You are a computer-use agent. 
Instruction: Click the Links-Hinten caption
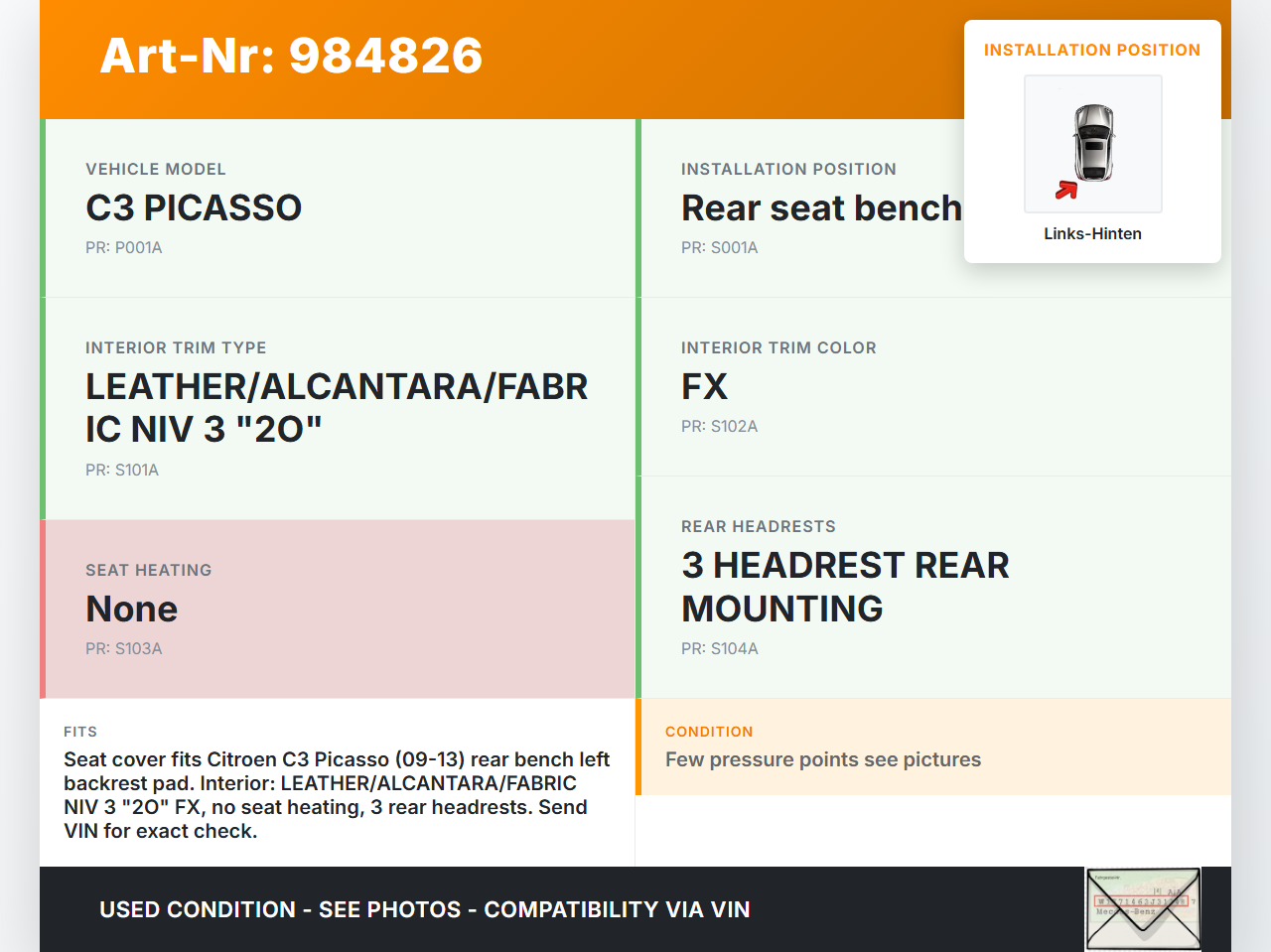click(x=1092, y=234)
